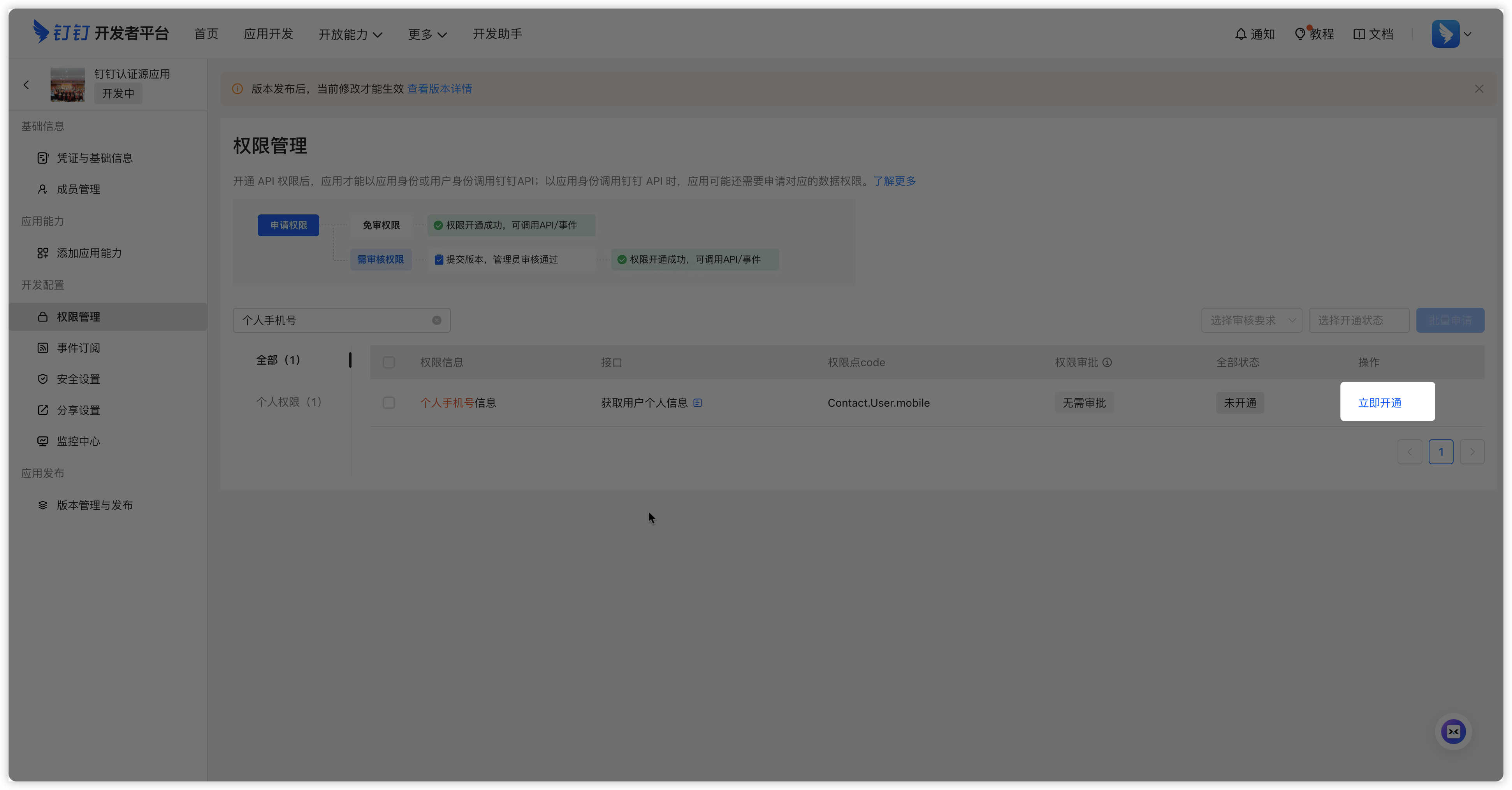Image resolution: width=1512 pixels, height=790 pixels.
Task: Open the API doc icon beside 获取用户个人信息
Action: [697, 403]
